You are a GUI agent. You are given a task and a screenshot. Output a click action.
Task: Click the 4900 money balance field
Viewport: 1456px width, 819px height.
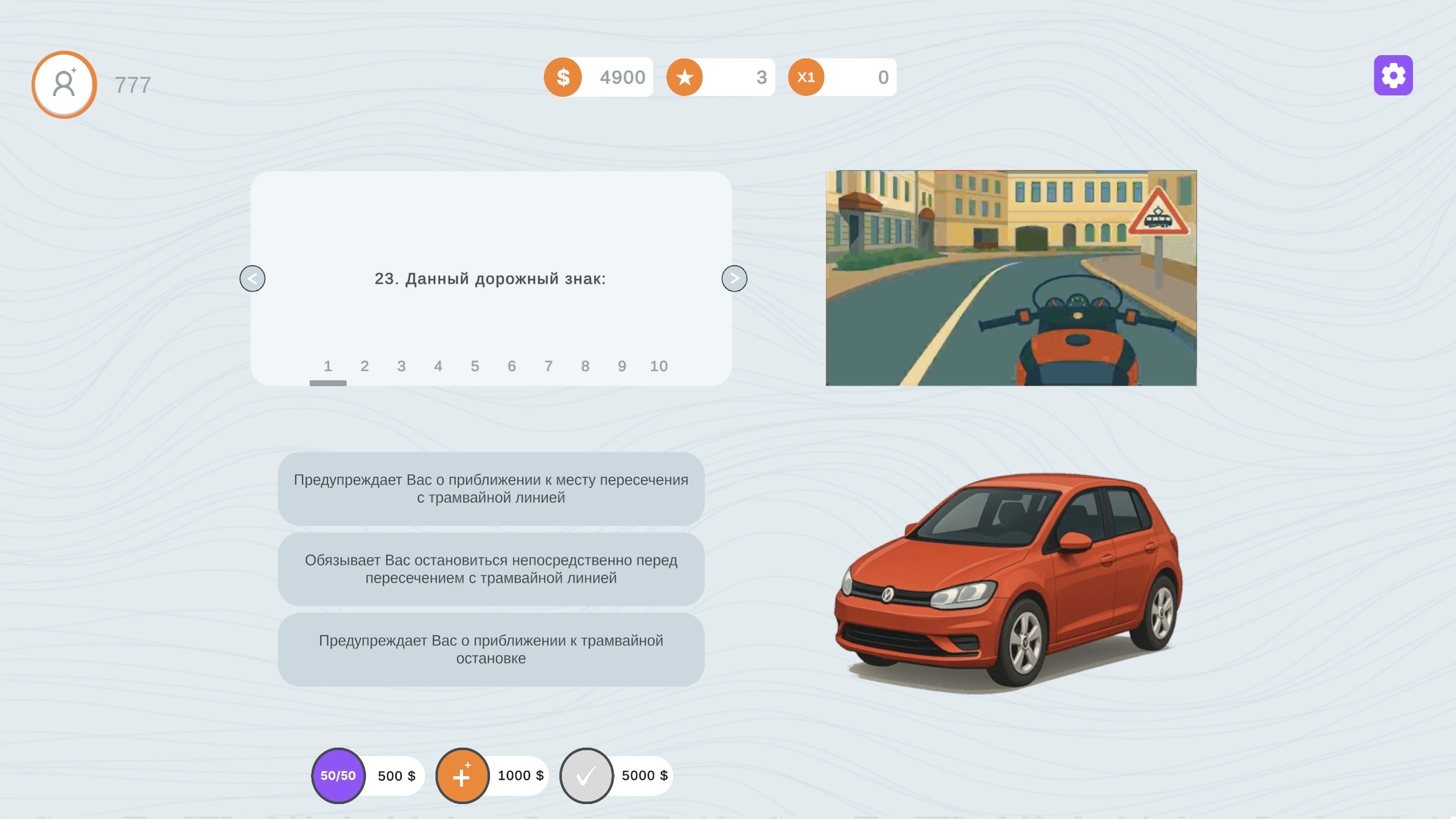point(621,77)
